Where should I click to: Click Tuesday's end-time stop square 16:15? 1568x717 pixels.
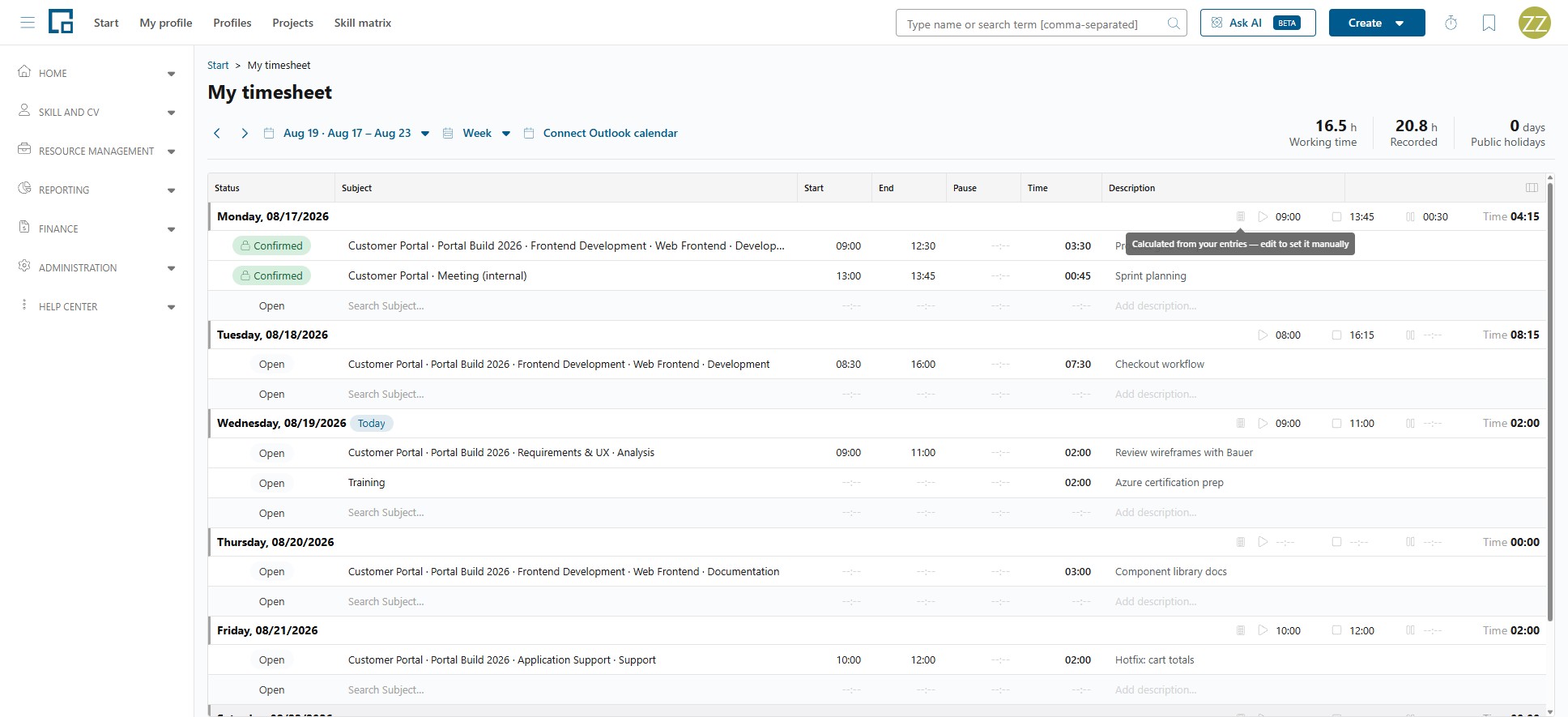(x=1336, y=335)
